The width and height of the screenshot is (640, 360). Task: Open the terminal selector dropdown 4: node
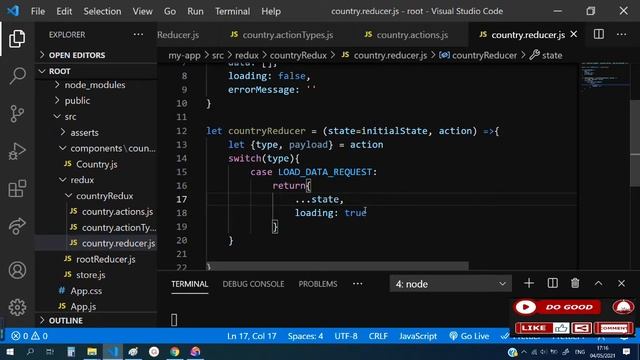(451, 284)
